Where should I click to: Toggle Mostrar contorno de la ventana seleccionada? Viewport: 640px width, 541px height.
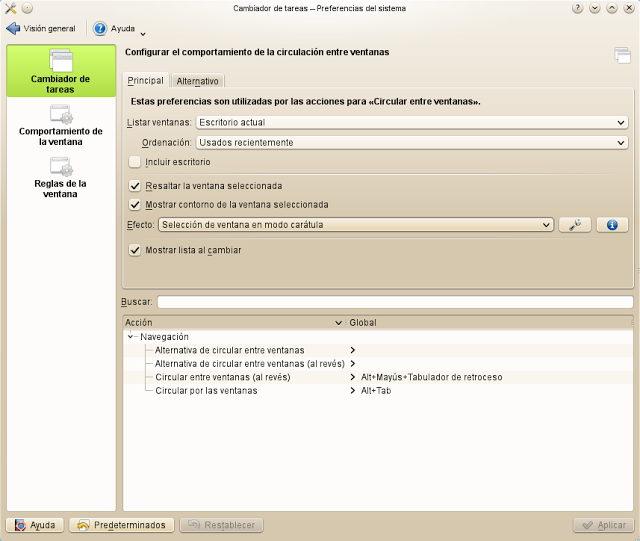click(x=135, y=205)
